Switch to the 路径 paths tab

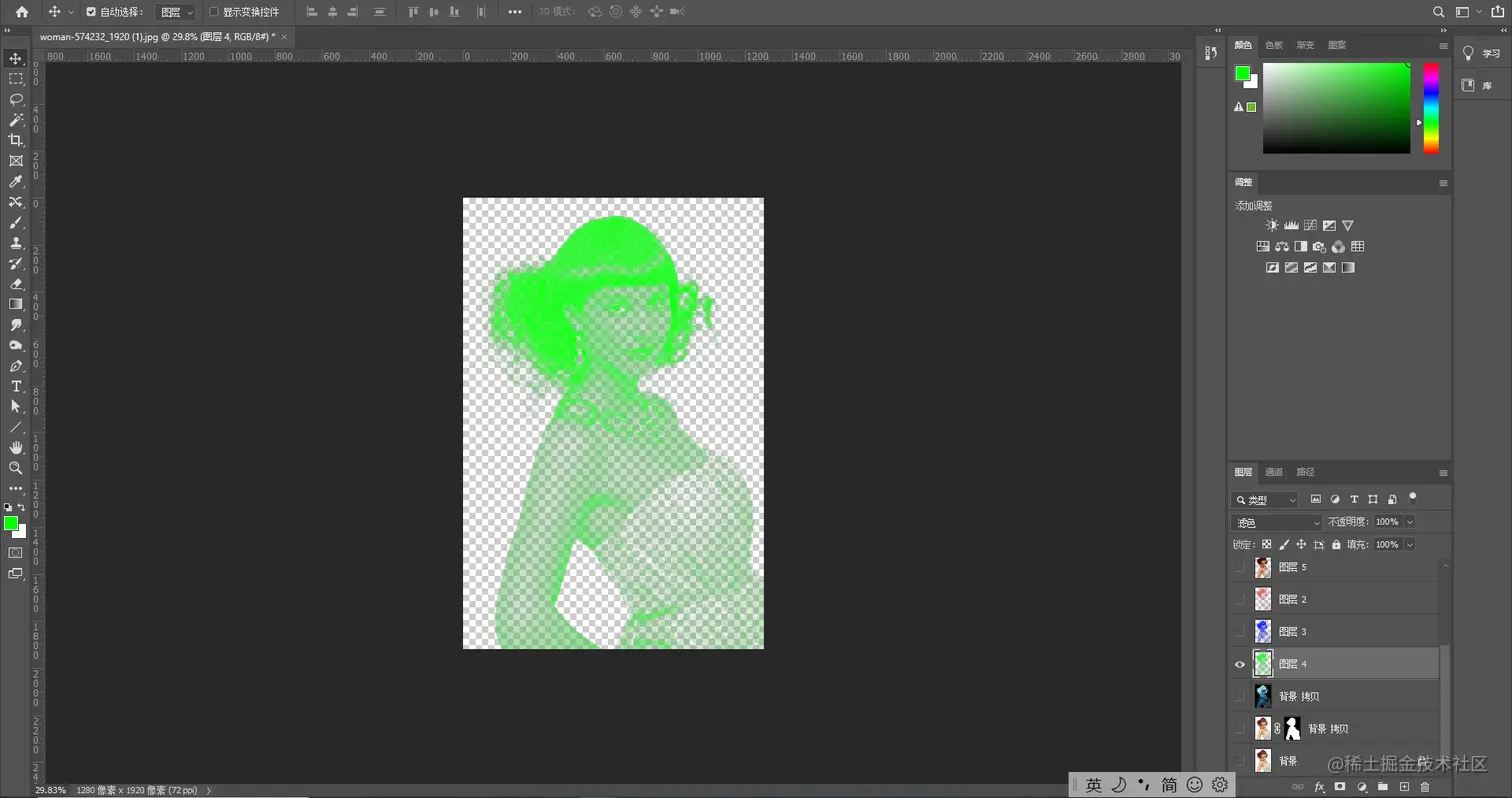click(1305, 472)
